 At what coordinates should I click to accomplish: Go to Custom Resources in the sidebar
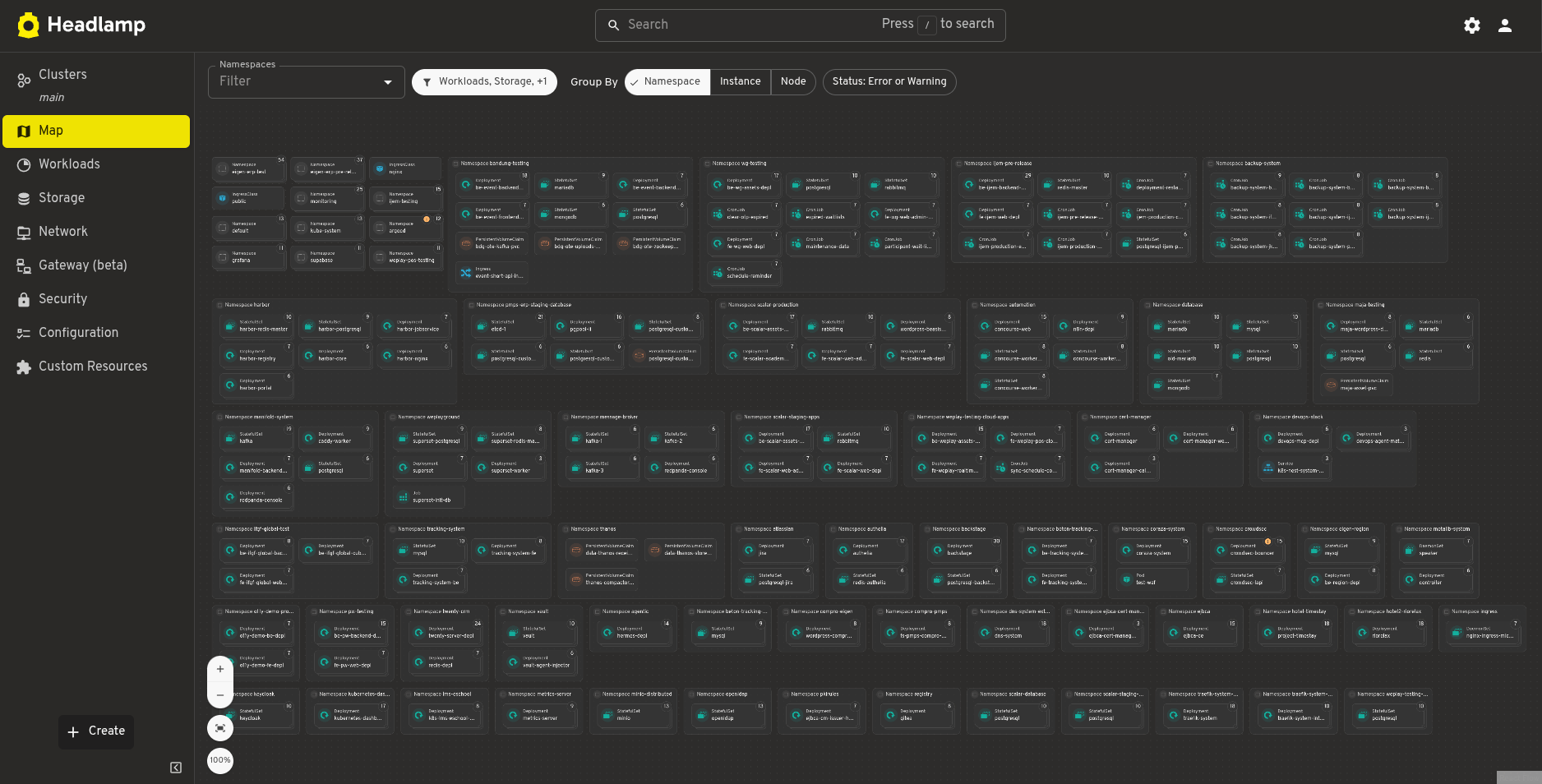click(x=96, y=367)
